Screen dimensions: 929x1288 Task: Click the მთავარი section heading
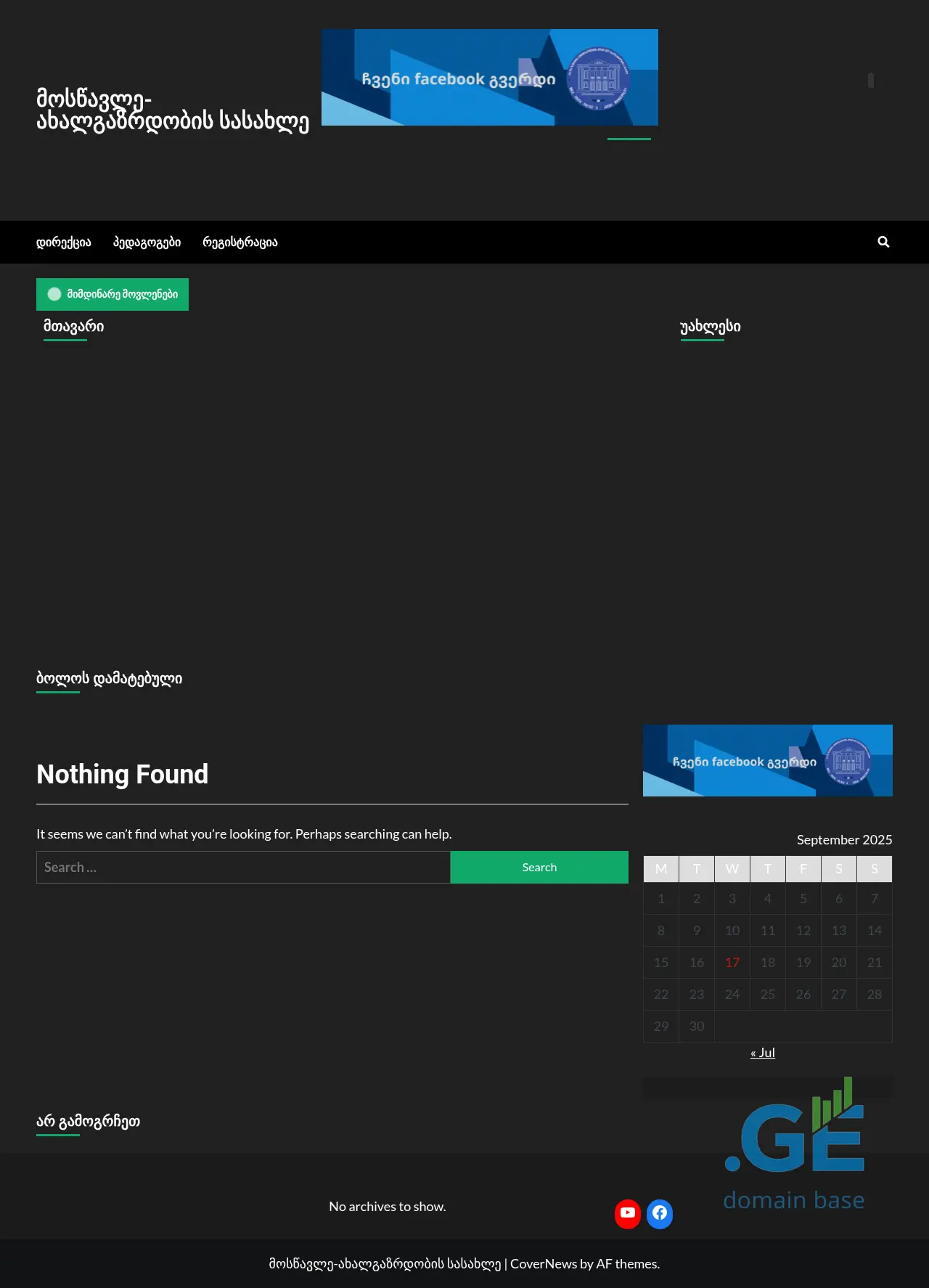(73, 327)
